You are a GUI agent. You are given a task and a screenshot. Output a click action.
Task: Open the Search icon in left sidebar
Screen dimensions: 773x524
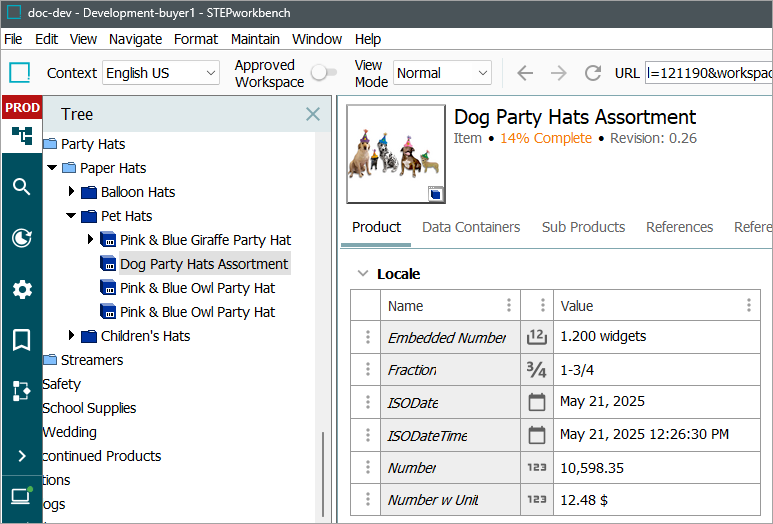pyautogui.click(x=21, y=187)
